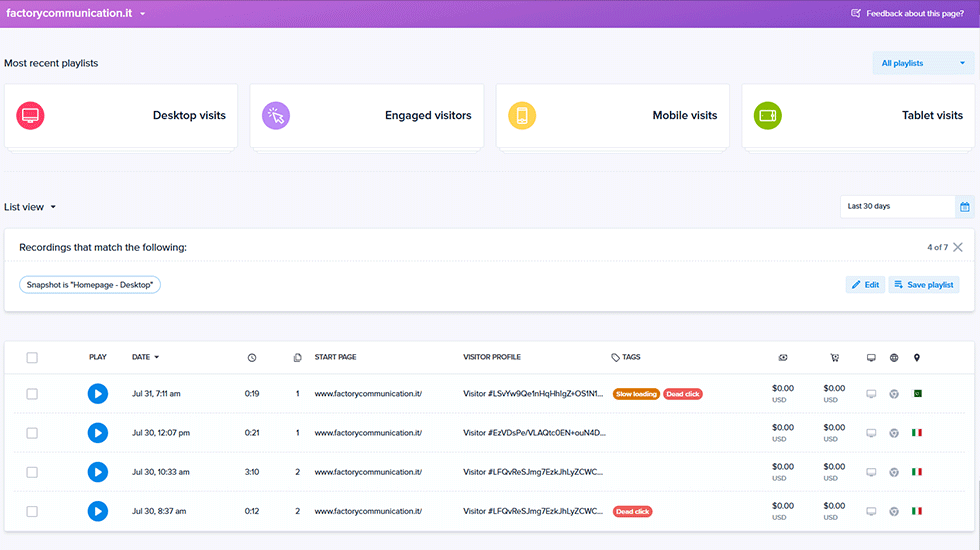
Task: Click the device monitor column icon
Action: pos(871,358)
